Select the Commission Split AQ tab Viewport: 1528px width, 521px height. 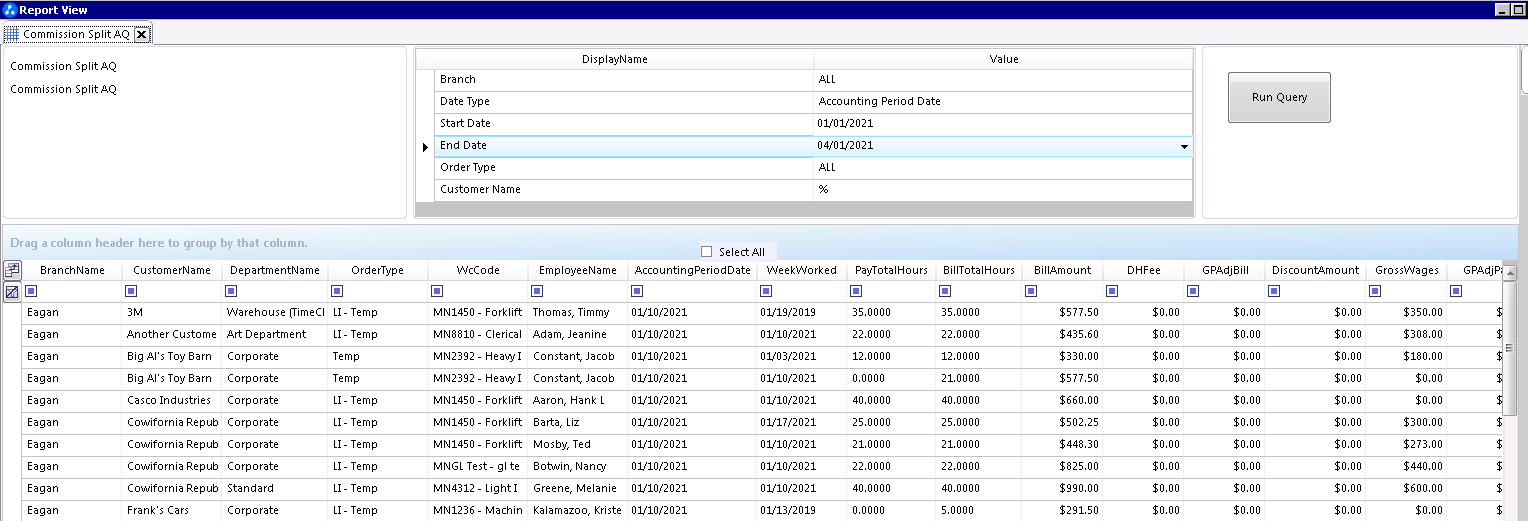76,34
